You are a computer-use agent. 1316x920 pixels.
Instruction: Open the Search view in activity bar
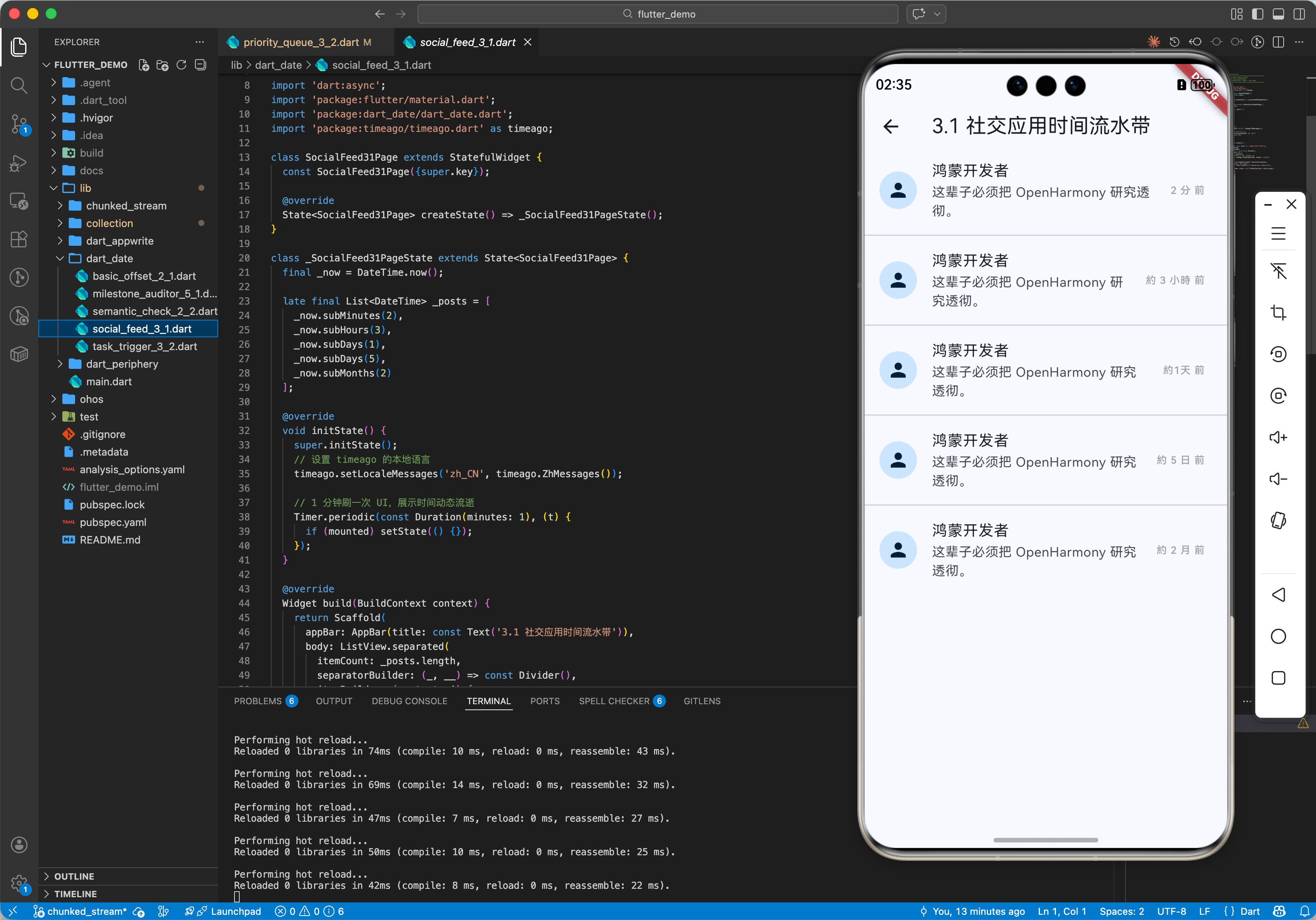(19, 86)
